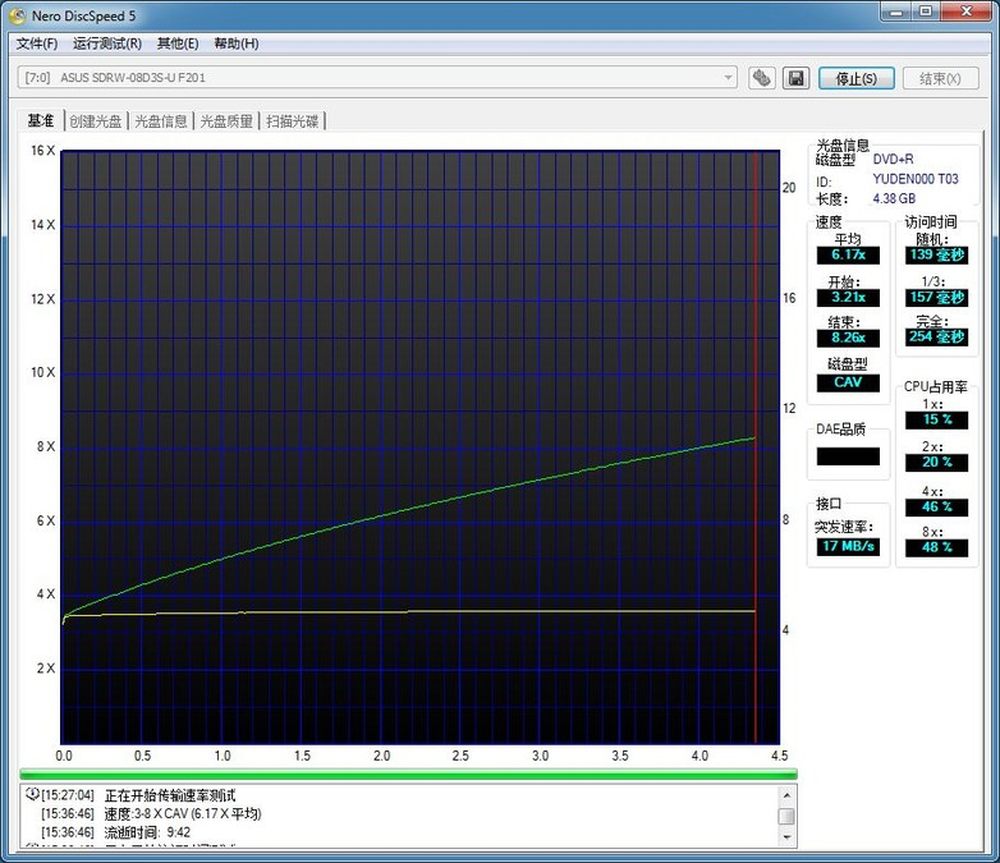Click the random access time 139 毫秒
Screen dimensions: 1000x863
[x=937, y=254]
